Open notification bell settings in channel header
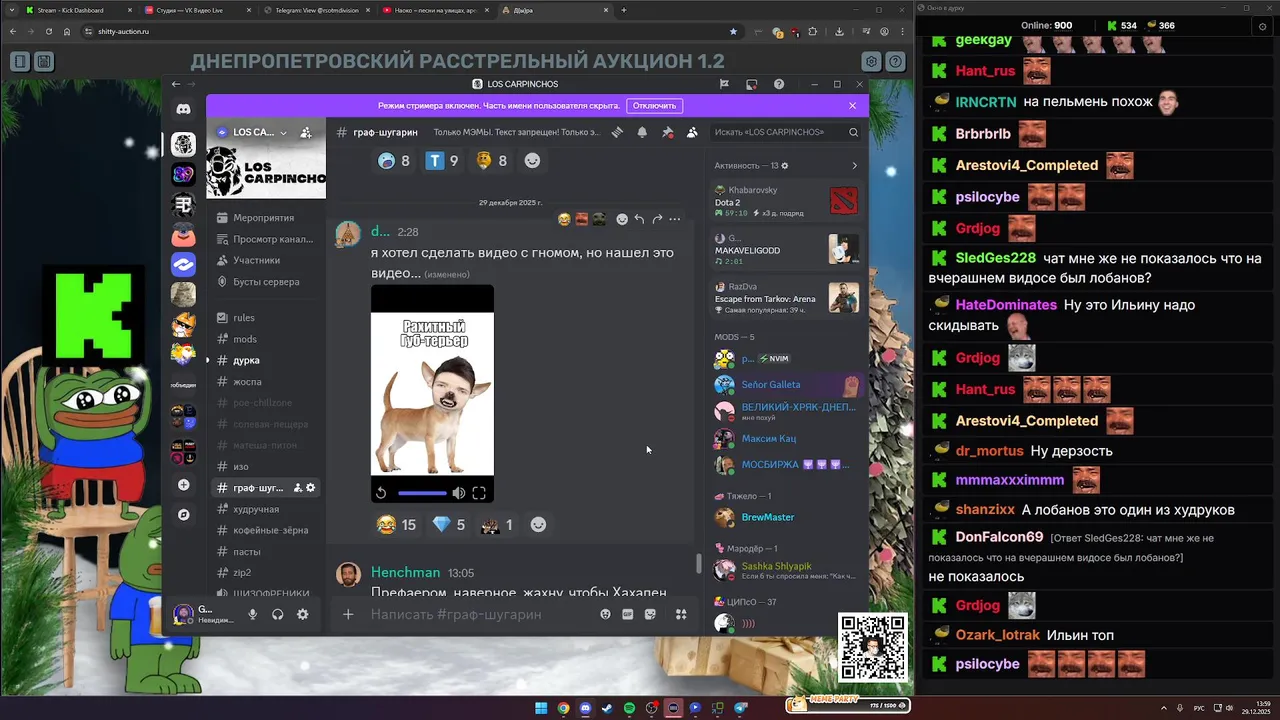1280x720 pixels. point(642,132)
